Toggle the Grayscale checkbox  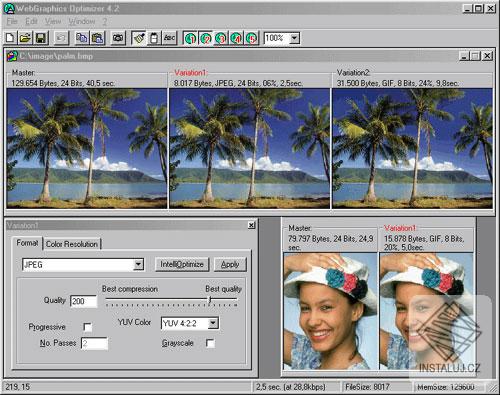pyautogui.click(x=210, y=343)
